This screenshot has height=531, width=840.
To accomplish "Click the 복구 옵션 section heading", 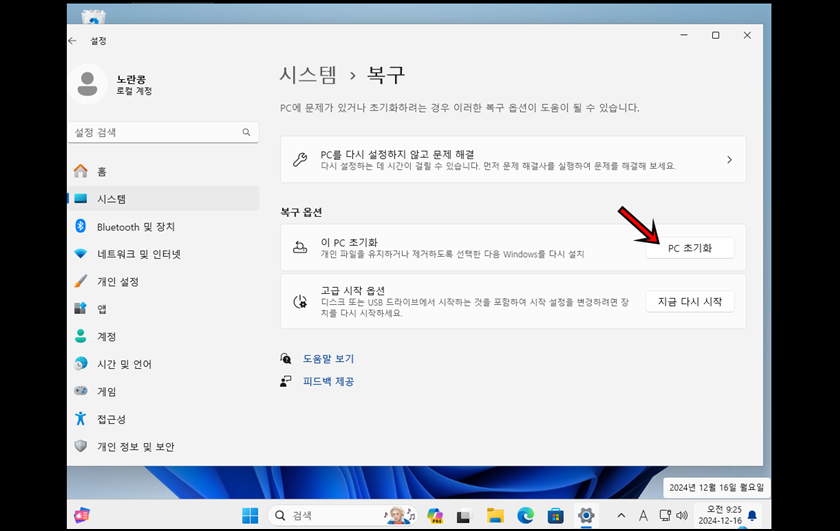I will (301, 212).
